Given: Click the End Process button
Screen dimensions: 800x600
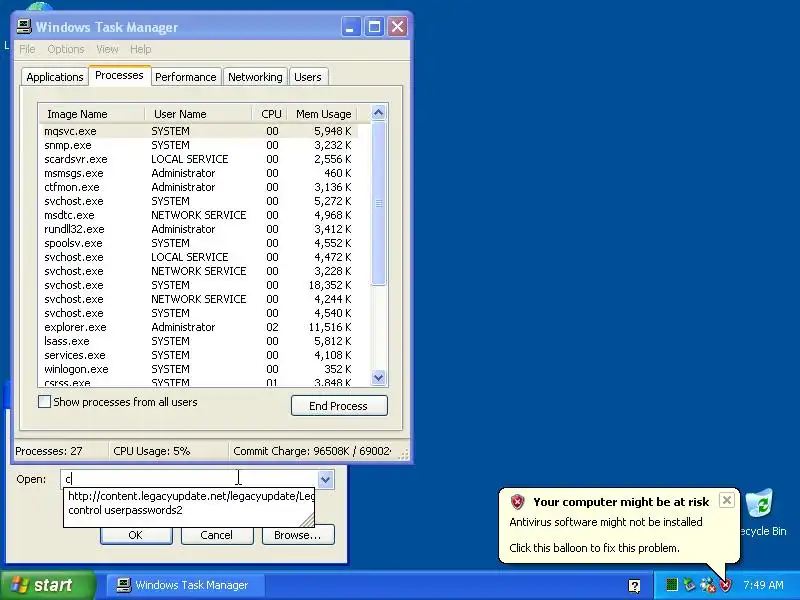Looking at the screenshot, I should pos(339,406).
